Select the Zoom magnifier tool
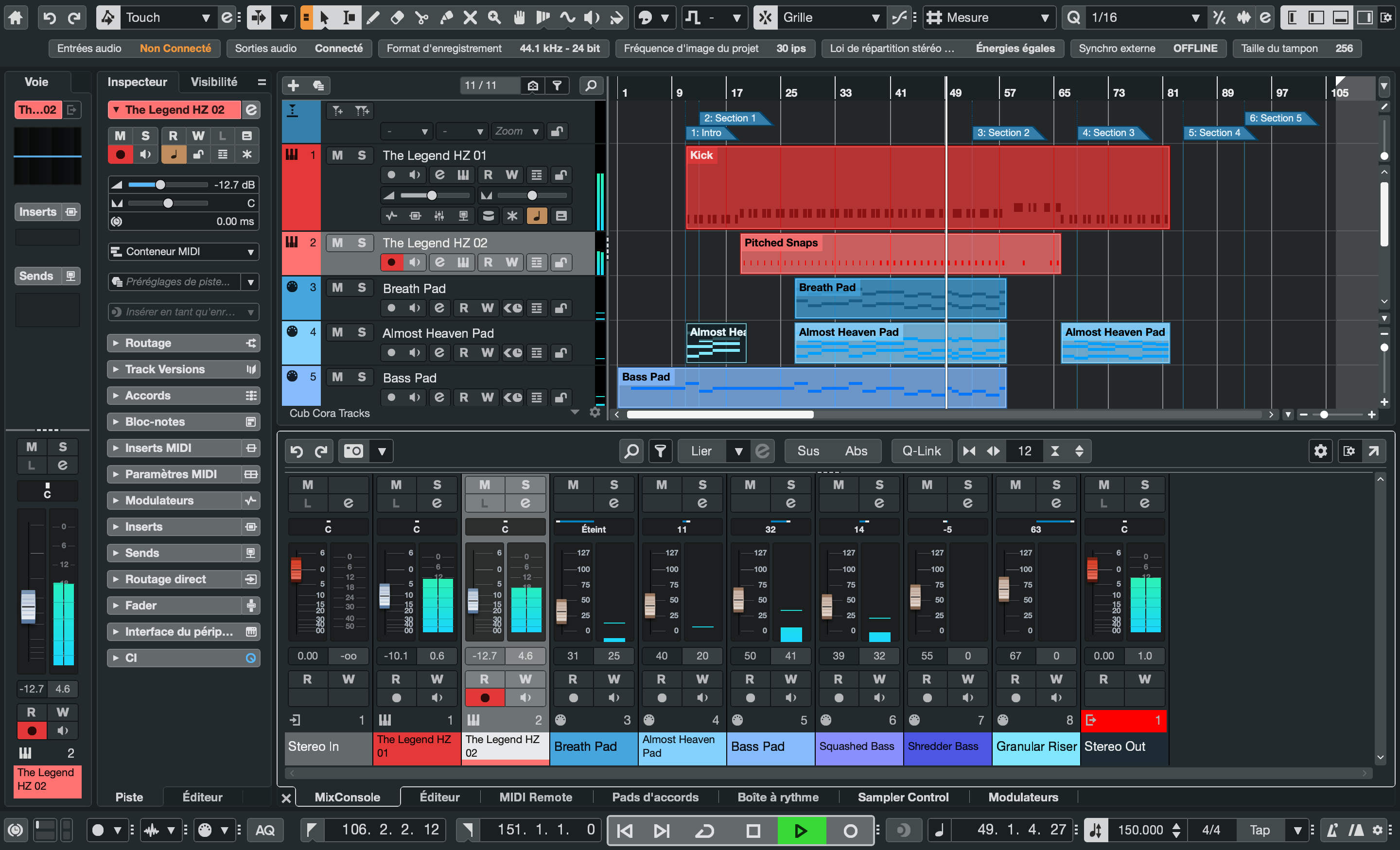1400x850 pixels. pos(494,17)
